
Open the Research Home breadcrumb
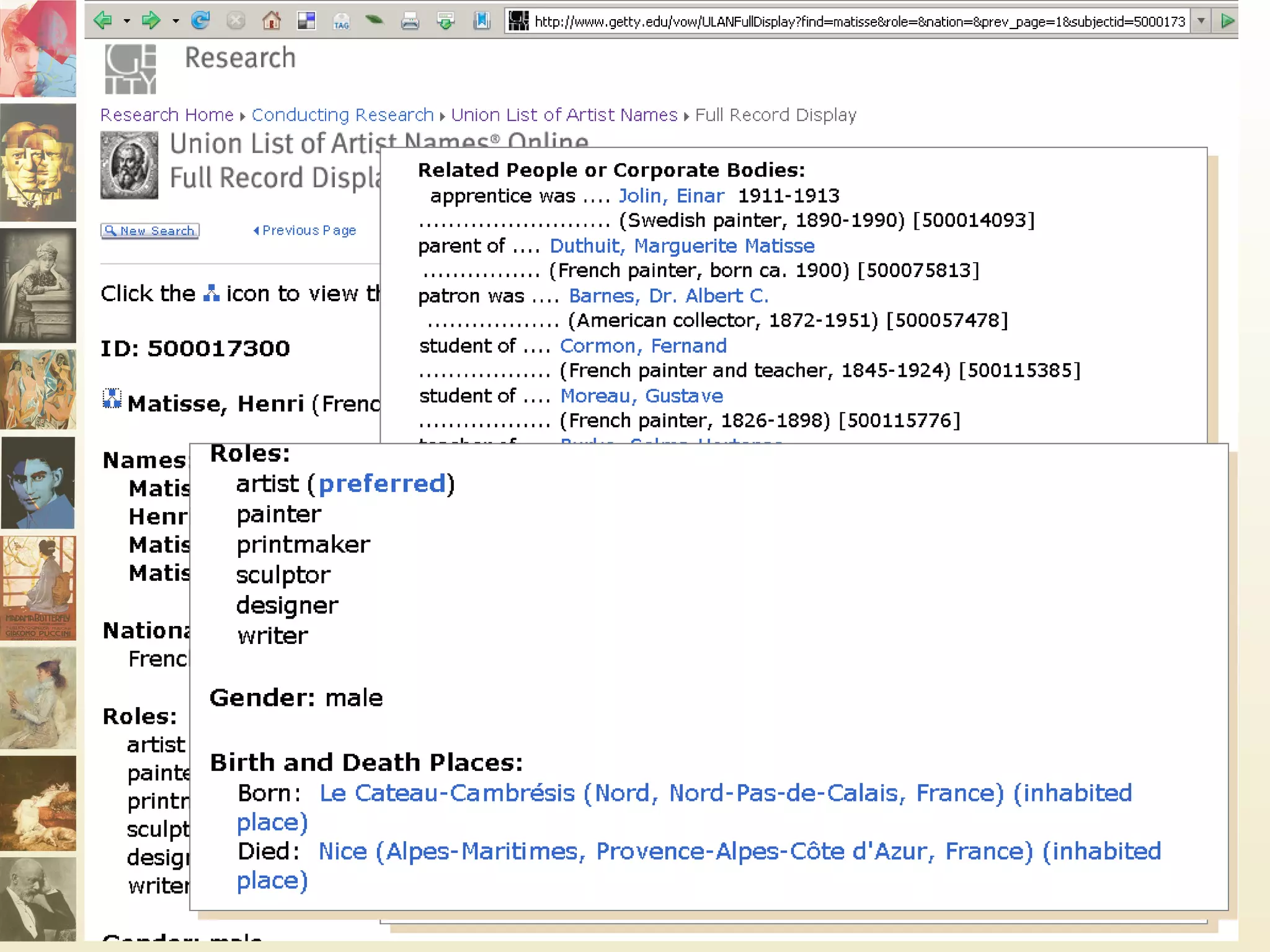(x=167, y=115)
